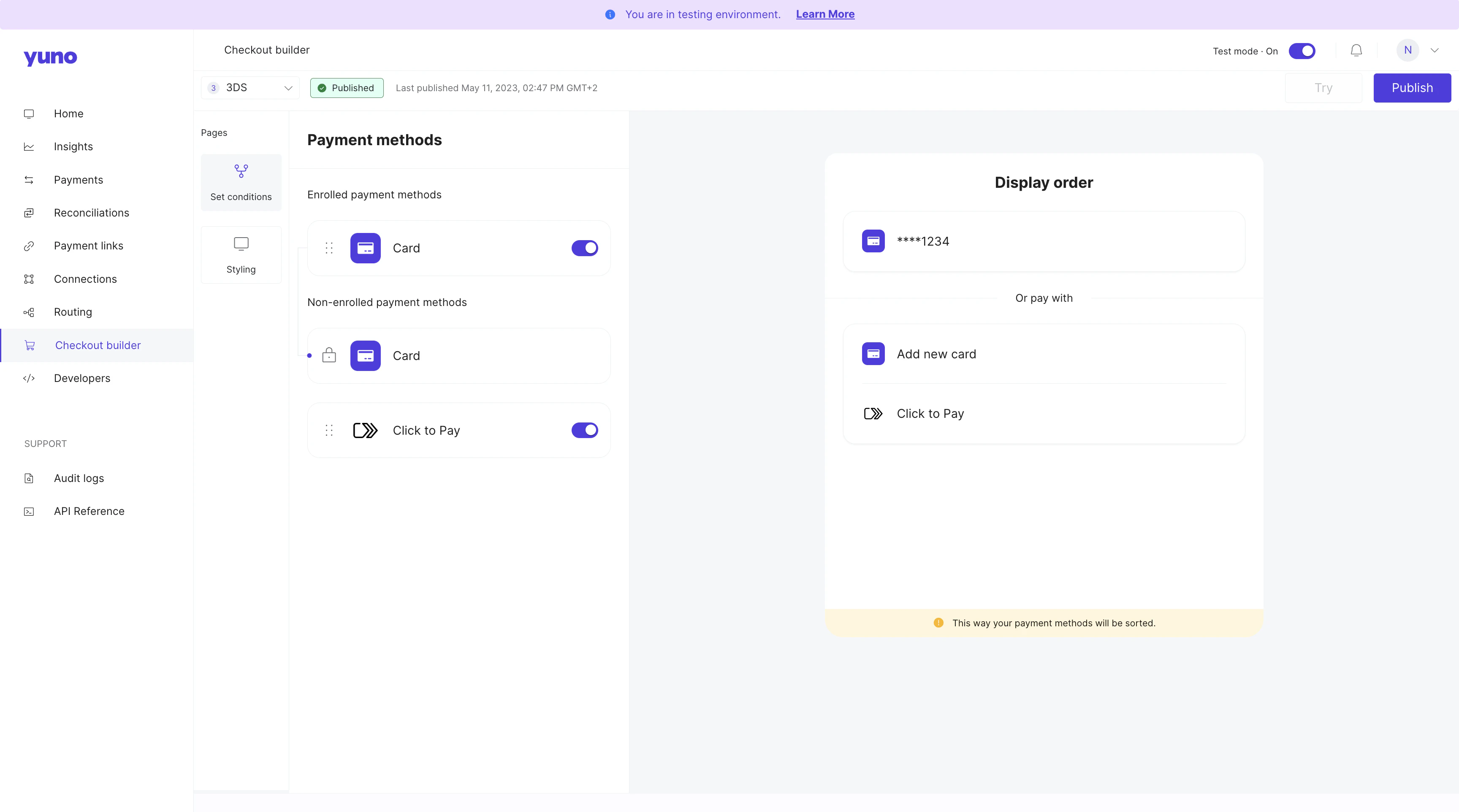Expand account menu chevron next to avatar

1435,50
